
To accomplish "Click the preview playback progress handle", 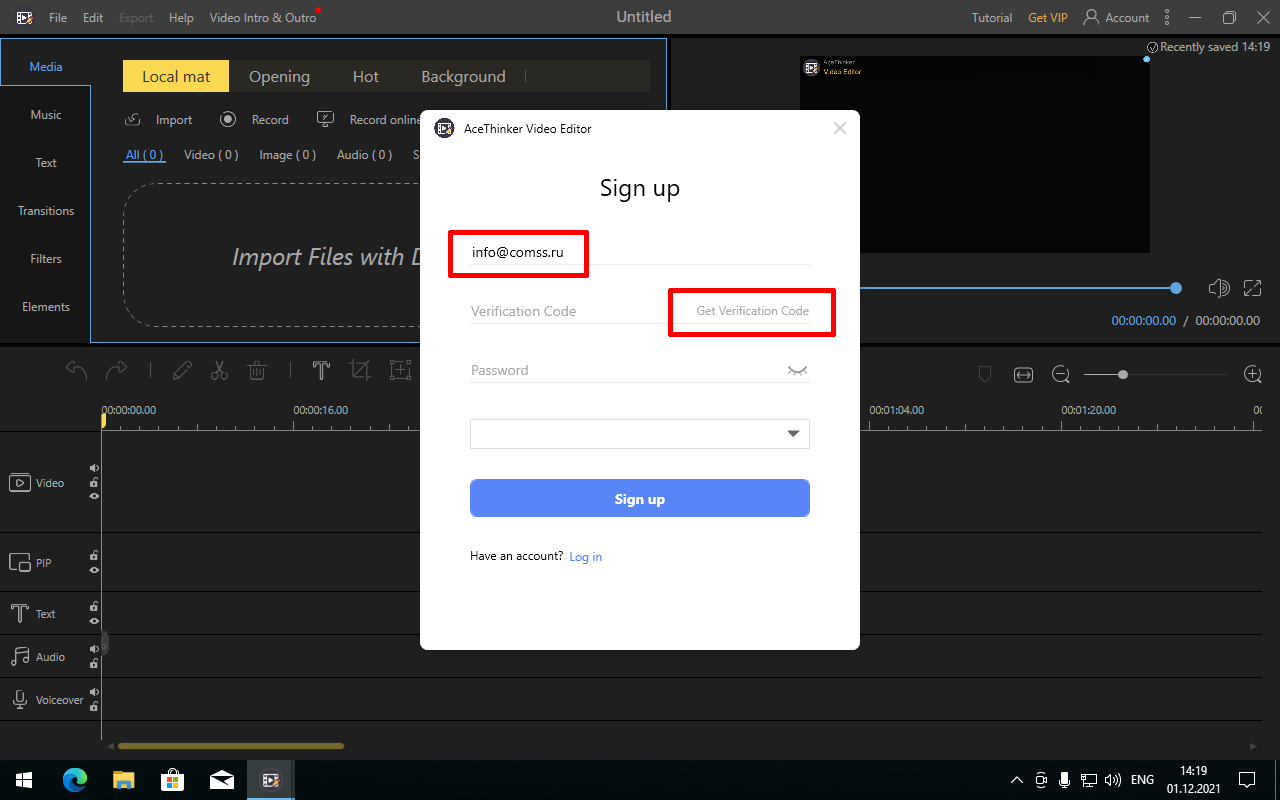I will 1176,288.
